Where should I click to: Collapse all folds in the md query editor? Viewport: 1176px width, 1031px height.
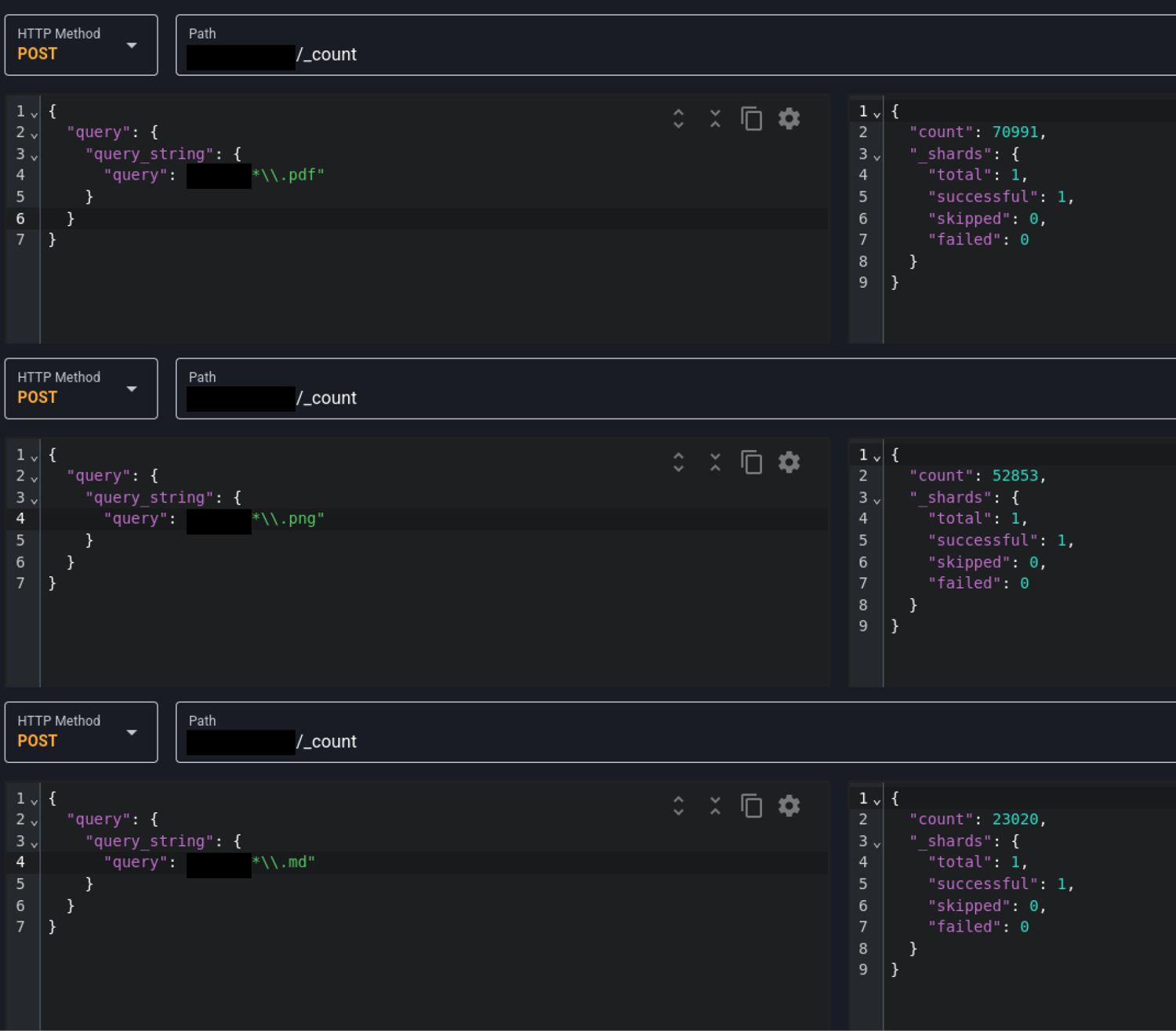pyautogui.click(x=715, y=805)
